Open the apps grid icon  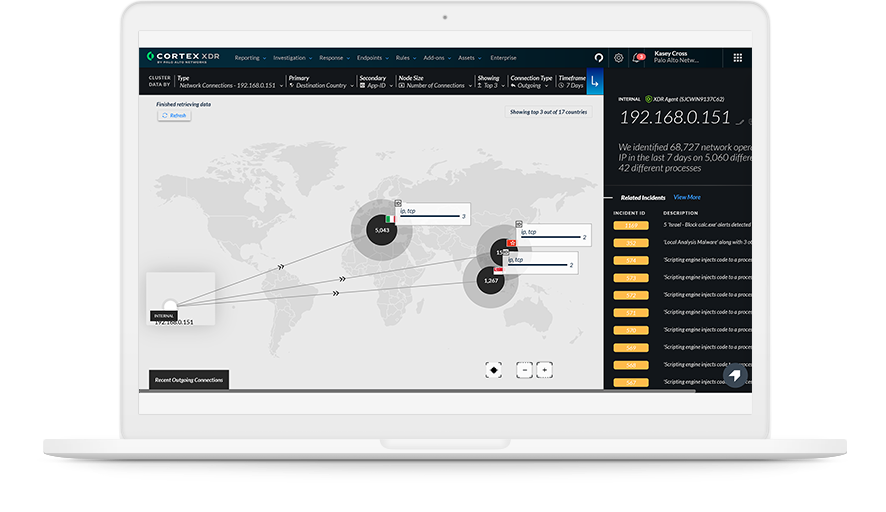[x=738, y=58]
